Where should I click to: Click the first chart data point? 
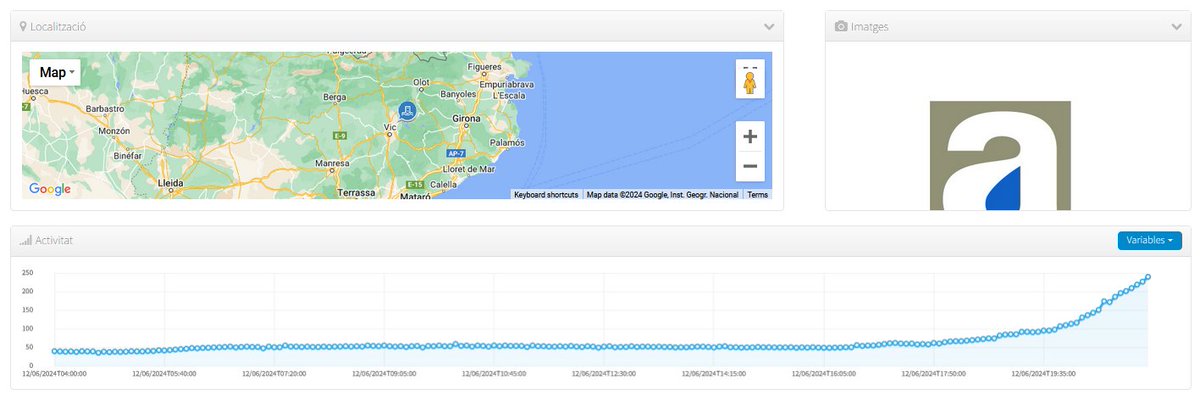pos(54,351)
